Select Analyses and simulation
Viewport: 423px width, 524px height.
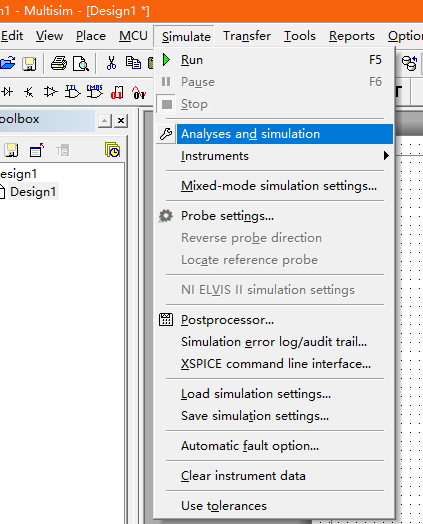click(274, 134)
